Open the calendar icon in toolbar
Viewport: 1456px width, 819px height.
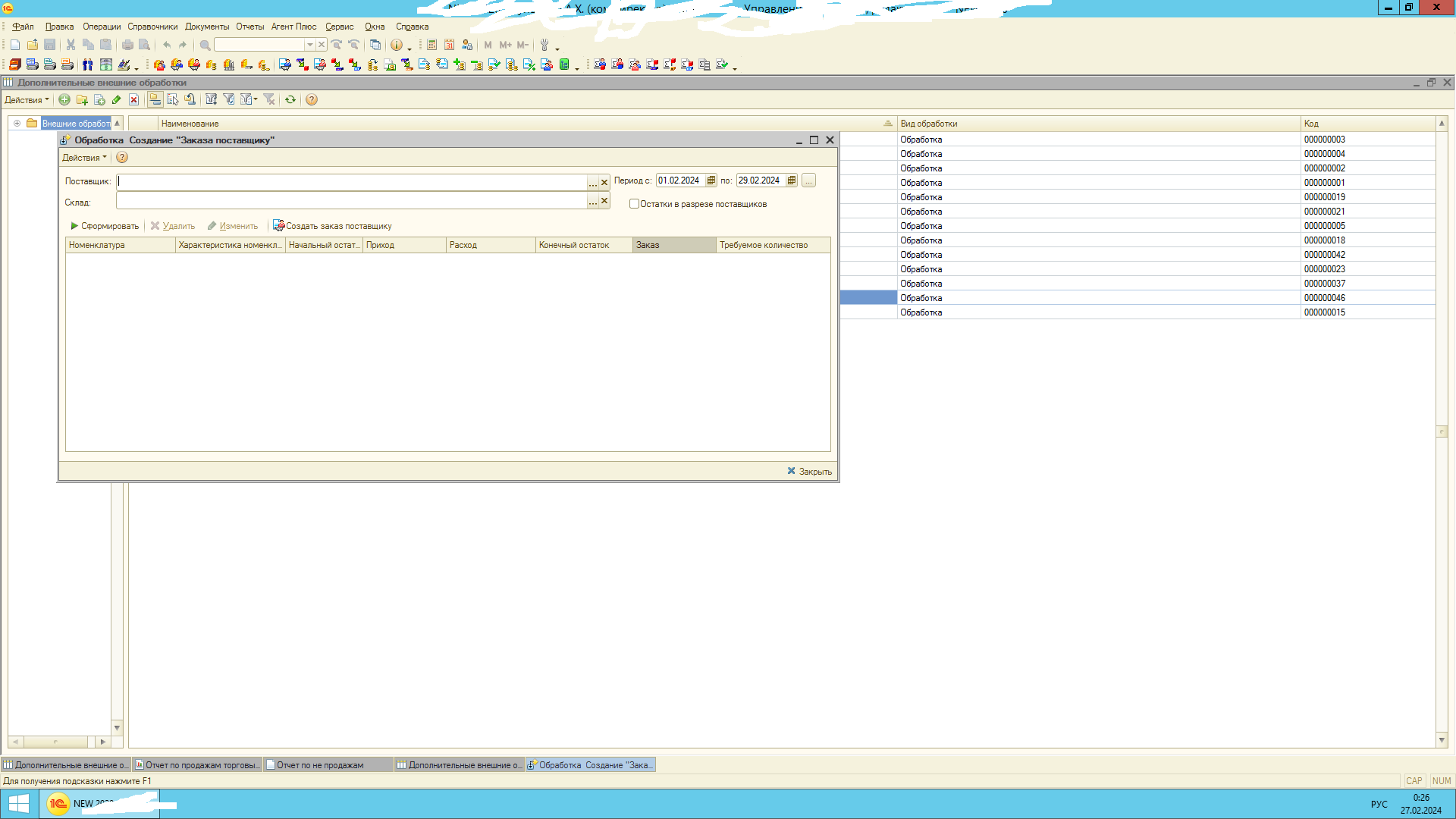tap(449, 45)
